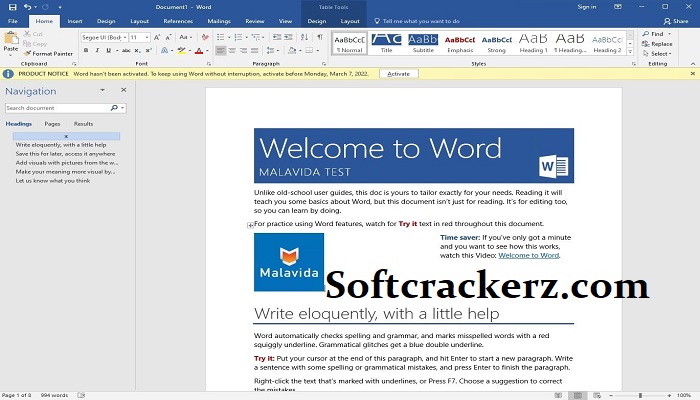Select the Format Painter tool
700x400 pixels.
point(48,54)
